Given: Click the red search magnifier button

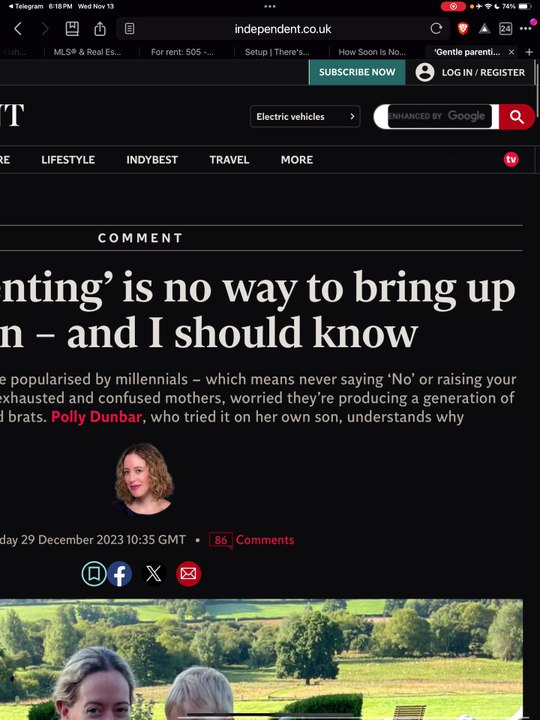Looking at the screenshot, I should pyautogui.click(x=517, y=117).
